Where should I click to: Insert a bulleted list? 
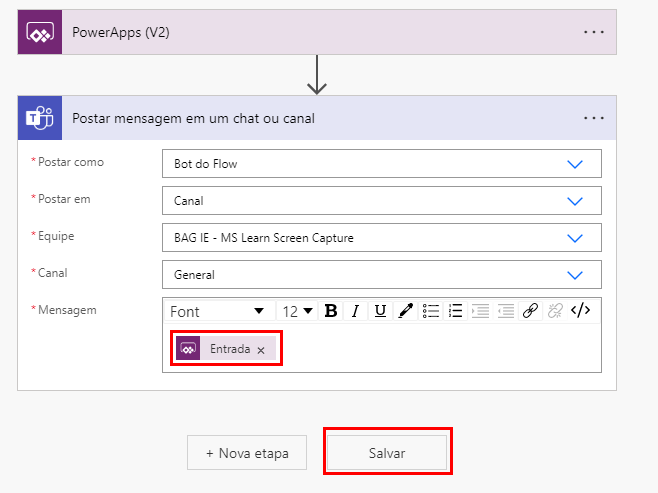coord(431,311)
